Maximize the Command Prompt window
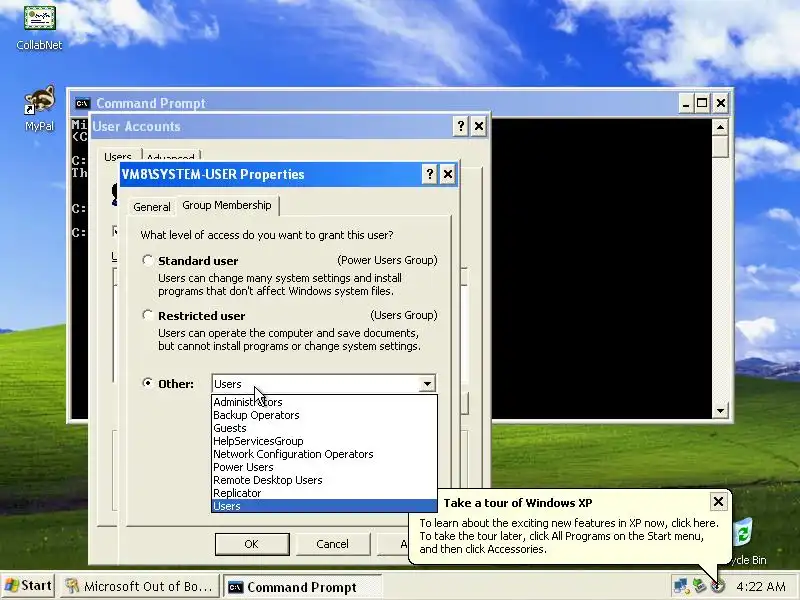 coord(702,104)
